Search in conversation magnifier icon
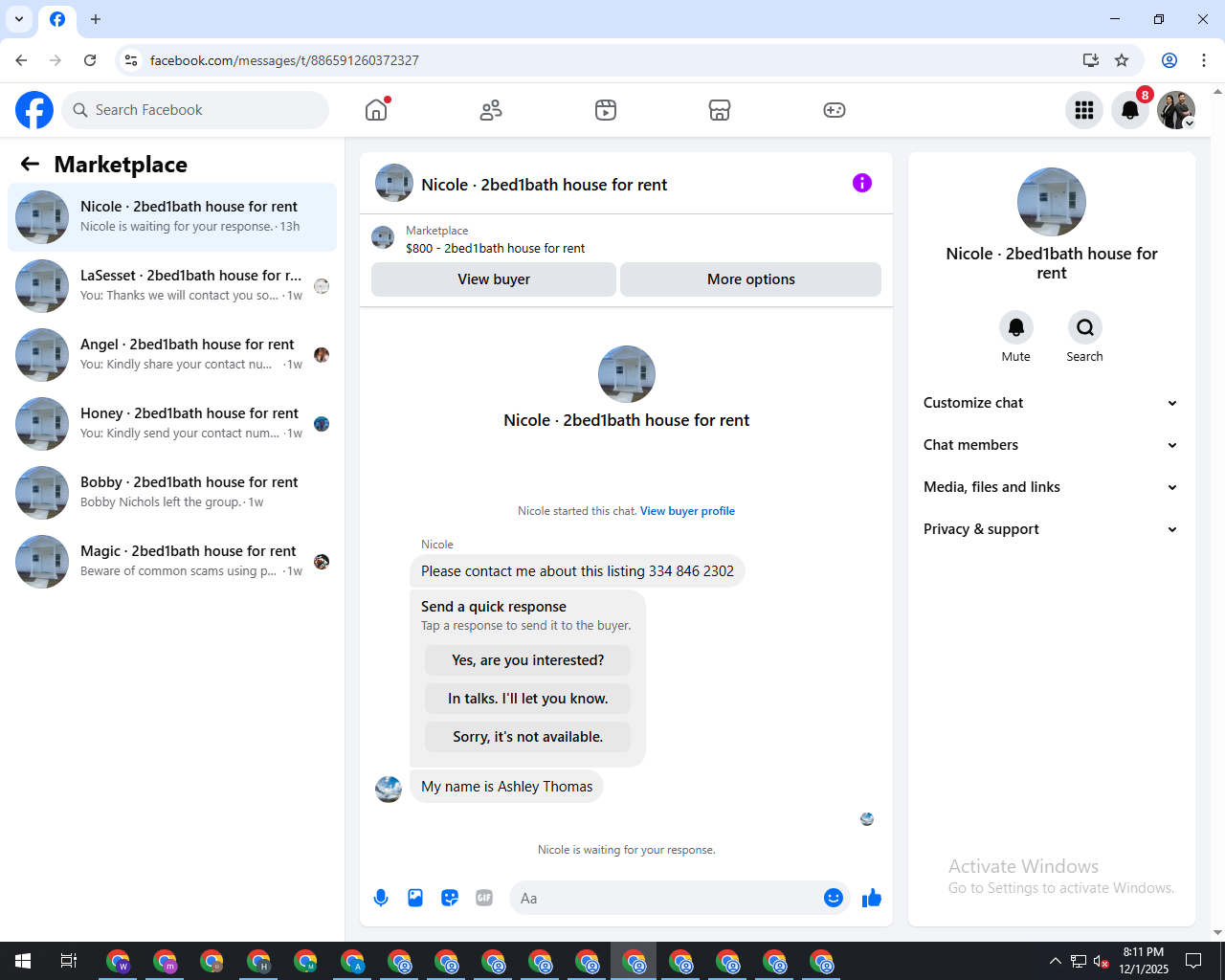This screenshot has width=1225, height=980. pyautogui.click(x=1085, y=327)
